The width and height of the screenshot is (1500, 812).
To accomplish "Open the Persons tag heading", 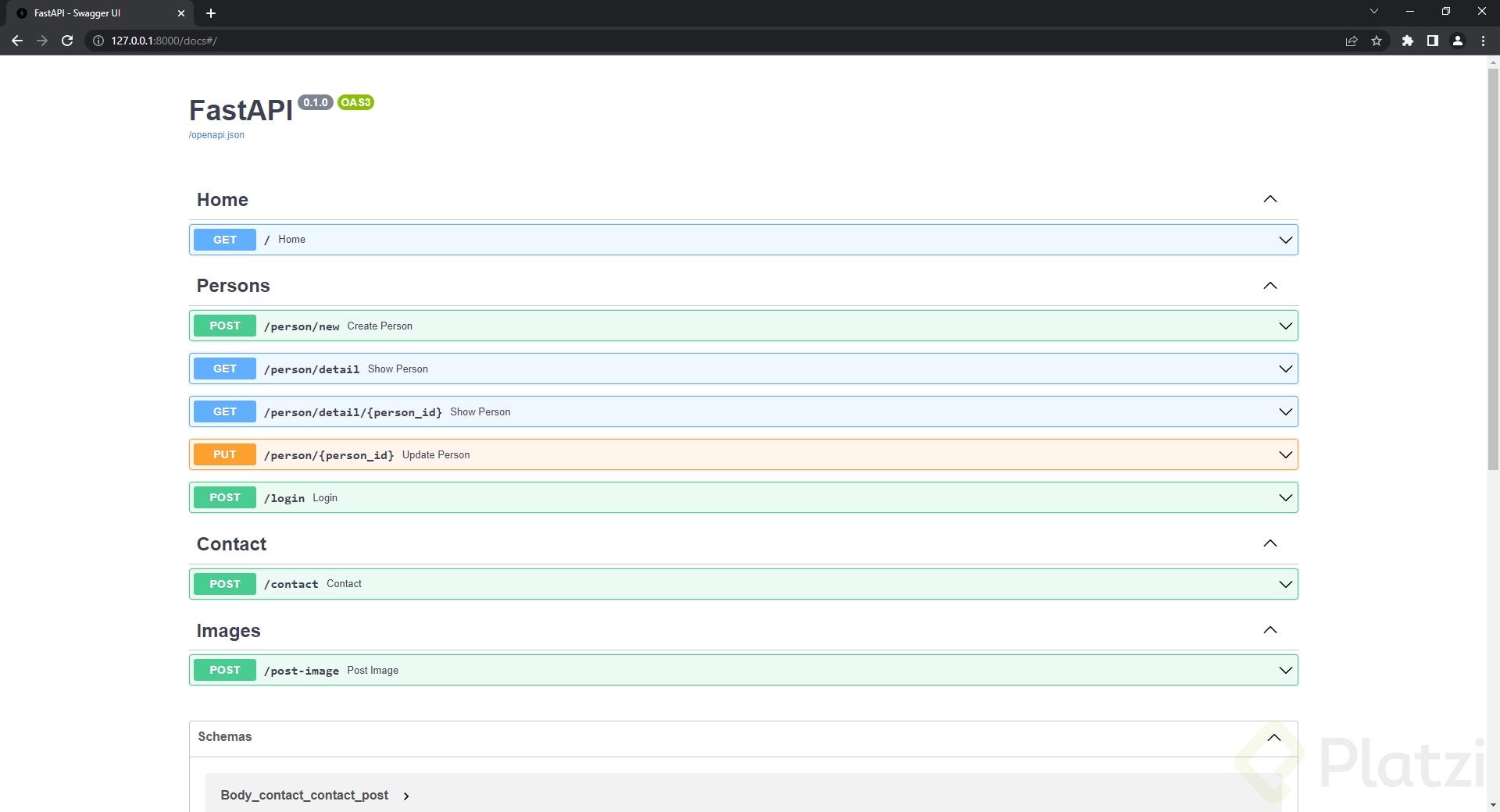I will click(234, 286).
